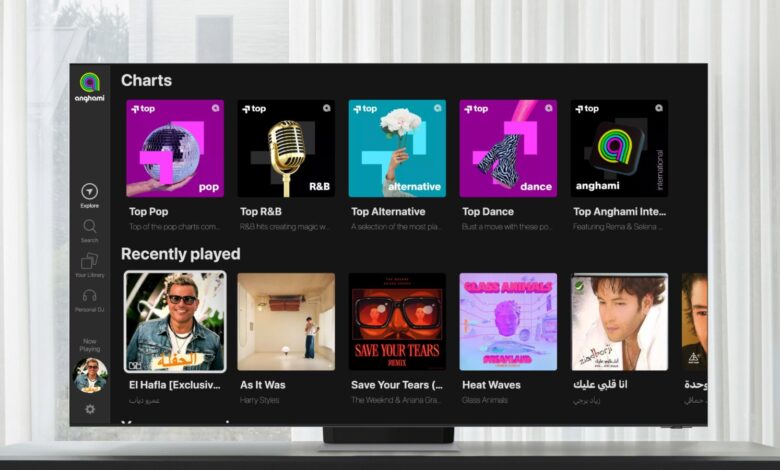Select the Top Dance title
The height and width of the screenshot is (470, 780).
point(488,211)
